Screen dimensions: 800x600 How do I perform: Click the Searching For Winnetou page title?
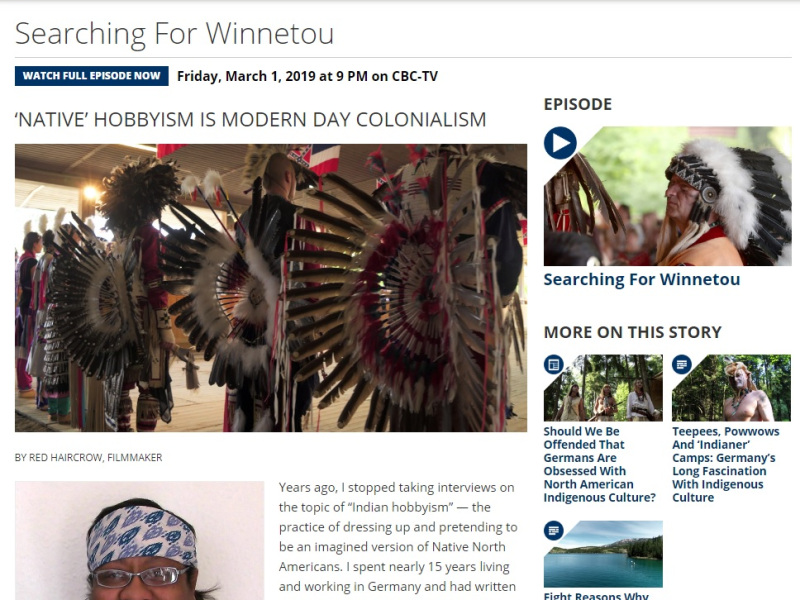174,34
